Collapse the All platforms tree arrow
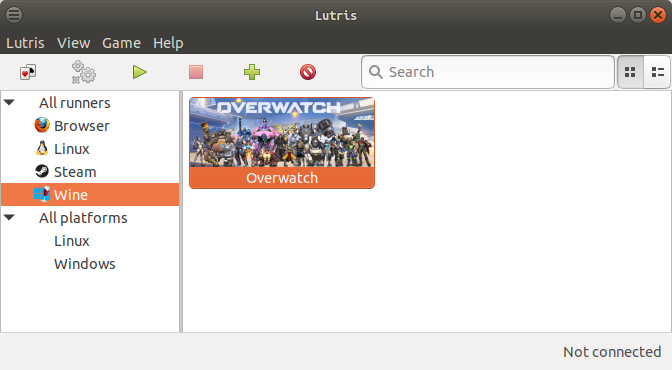This screenshot has height=370, width=672. click(9, 217)
